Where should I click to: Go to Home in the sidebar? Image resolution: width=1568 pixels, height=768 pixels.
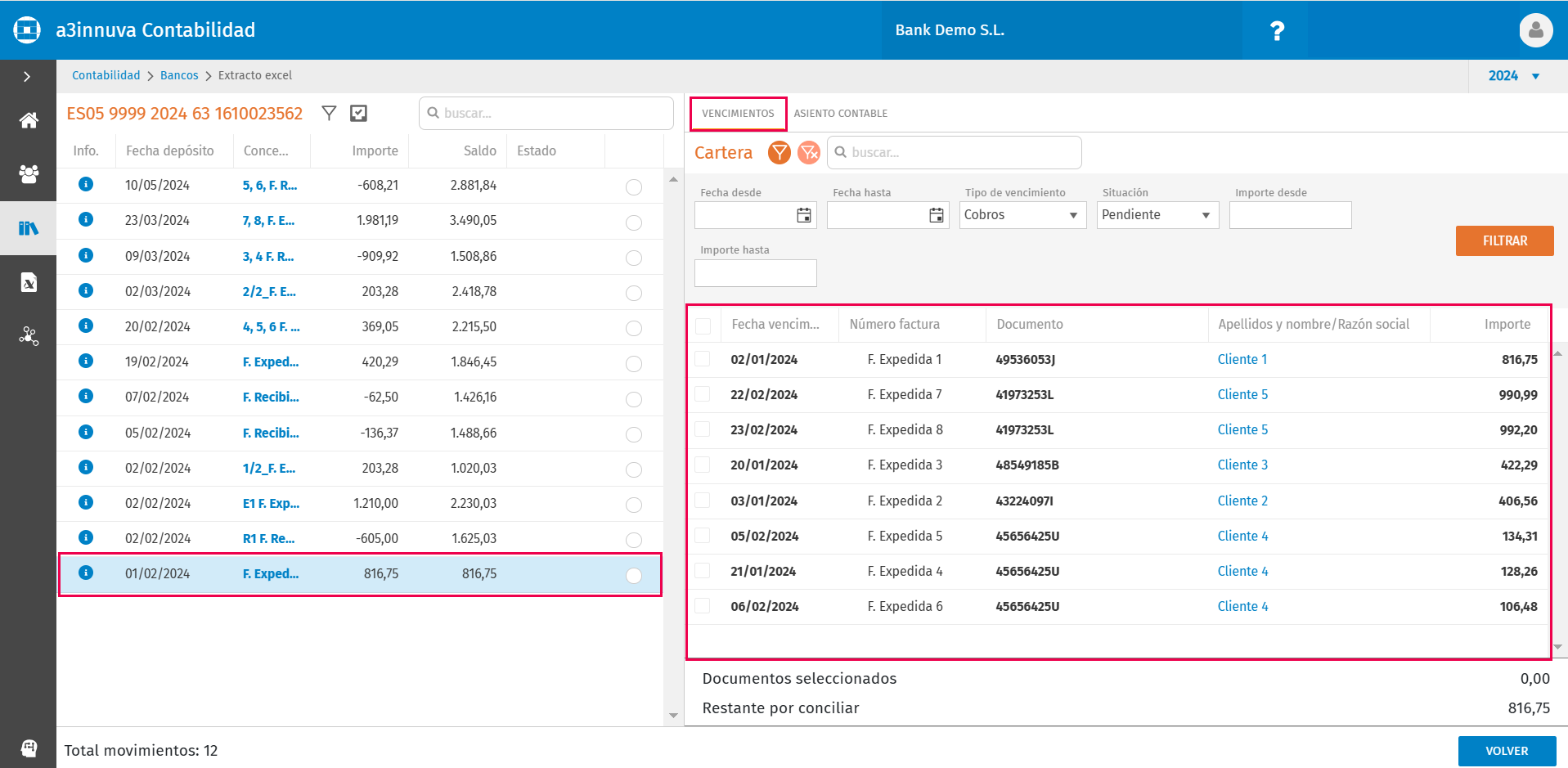click(29, 120)
